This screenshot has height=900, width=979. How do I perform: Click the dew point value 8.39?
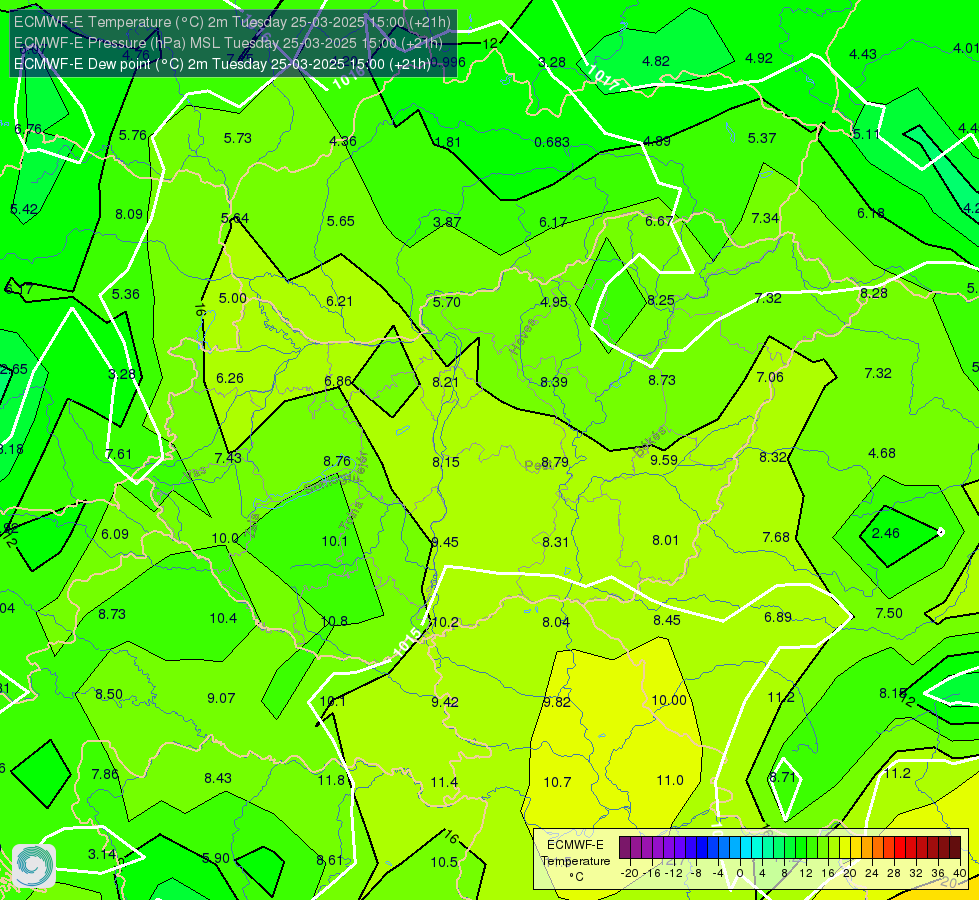point(554,382)
